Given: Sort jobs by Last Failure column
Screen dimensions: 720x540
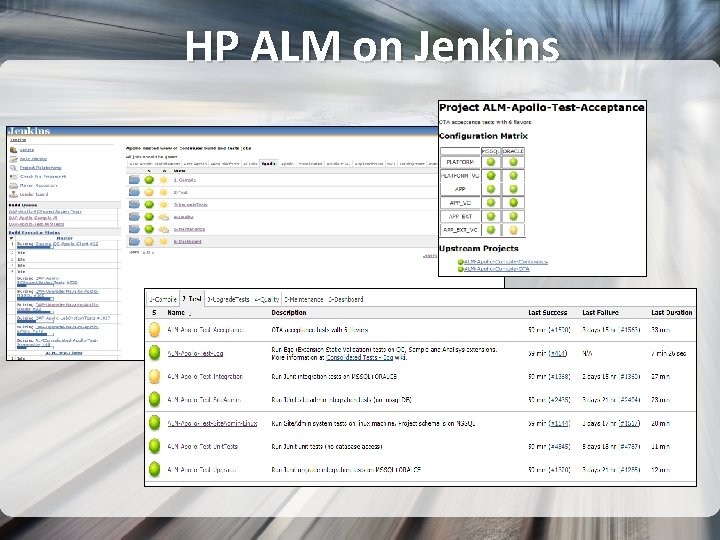Looking at the screenshot, I should 600,313.
